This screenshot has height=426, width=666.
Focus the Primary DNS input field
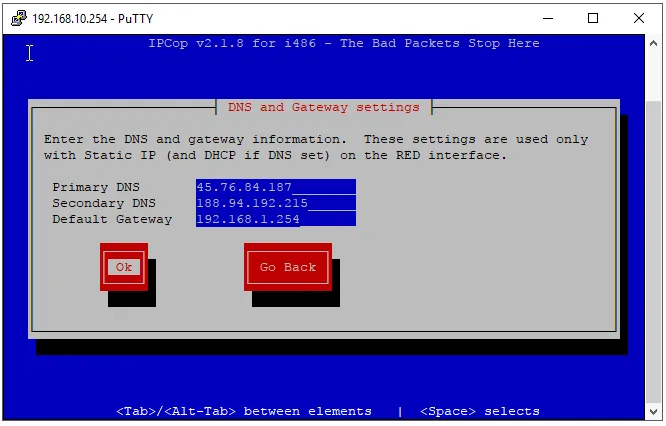pyautogui.click(x=276, y=187)
